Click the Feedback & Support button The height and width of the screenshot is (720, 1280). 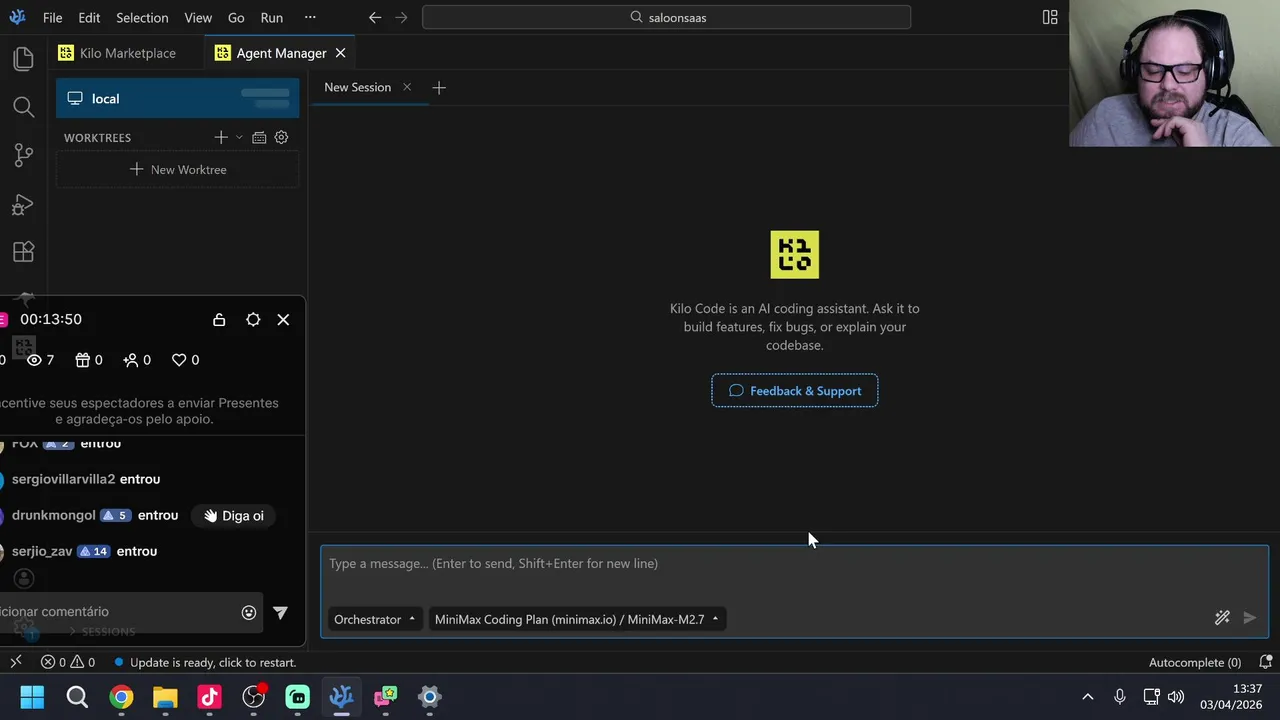[x=795, y=391]
